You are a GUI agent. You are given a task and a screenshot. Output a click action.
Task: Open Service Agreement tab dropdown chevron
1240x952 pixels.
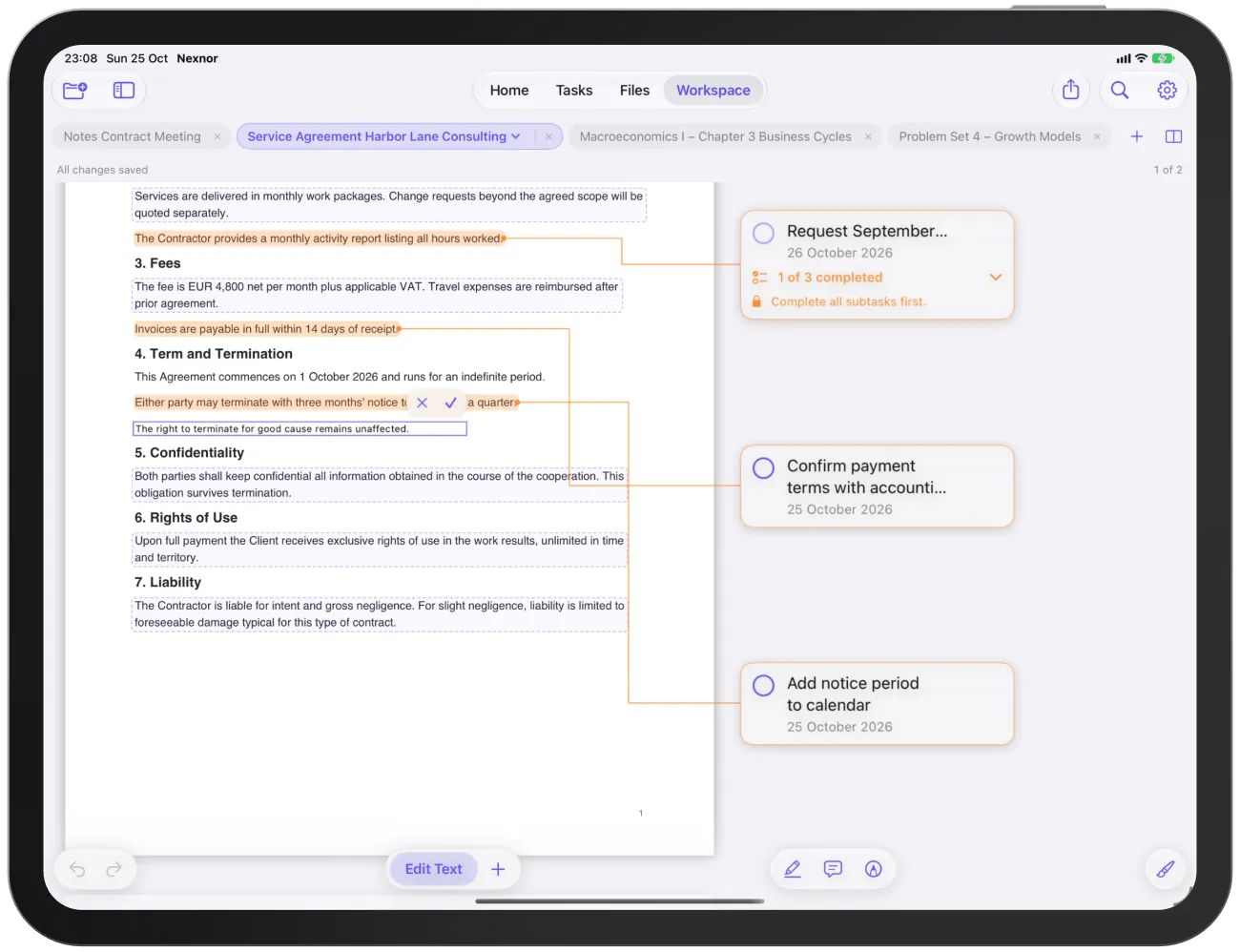516,136
